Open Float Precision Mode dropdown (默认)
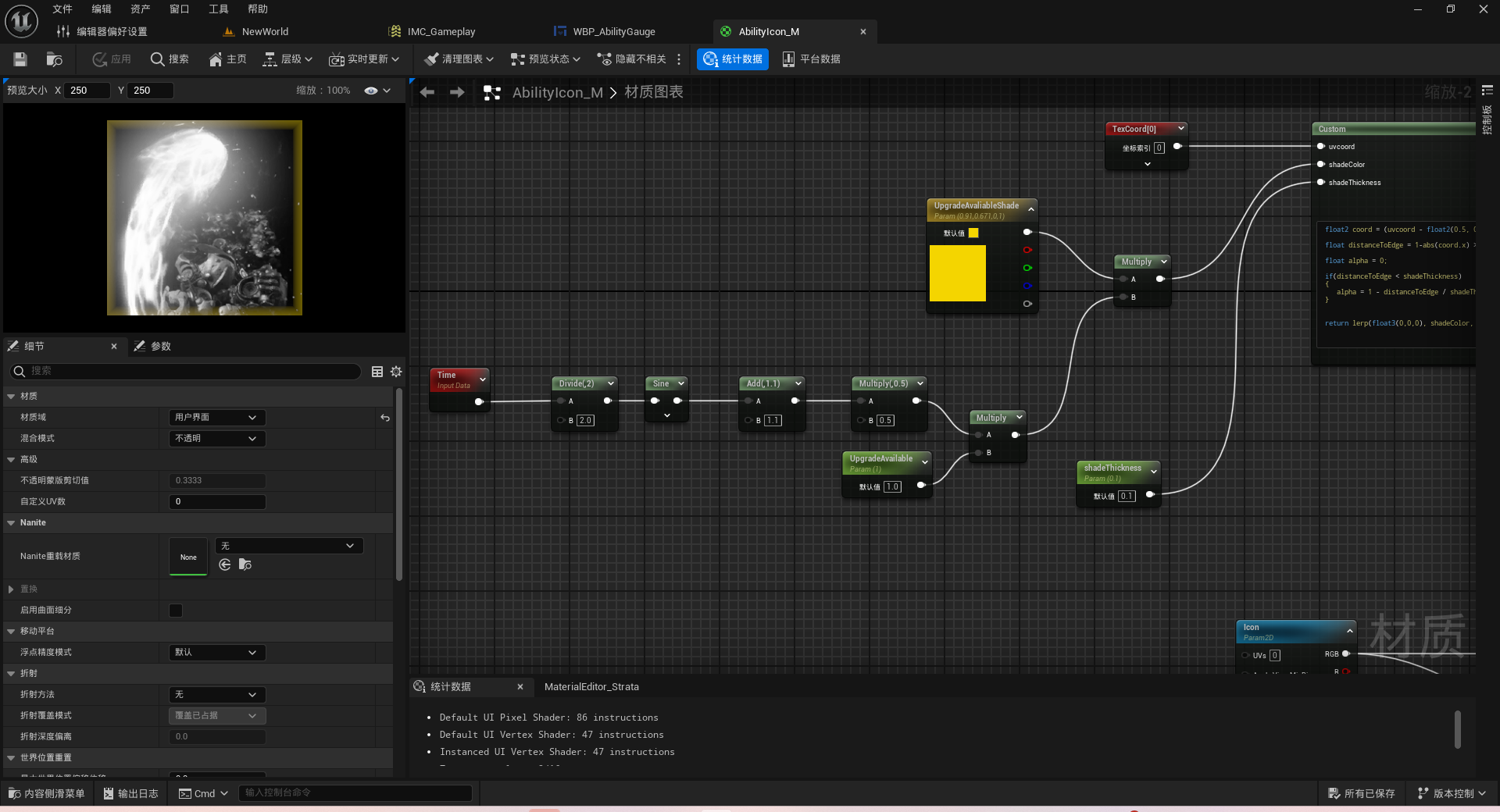Image resolution: width=1500 pixels, height=812 pixels. pos(217,653)
